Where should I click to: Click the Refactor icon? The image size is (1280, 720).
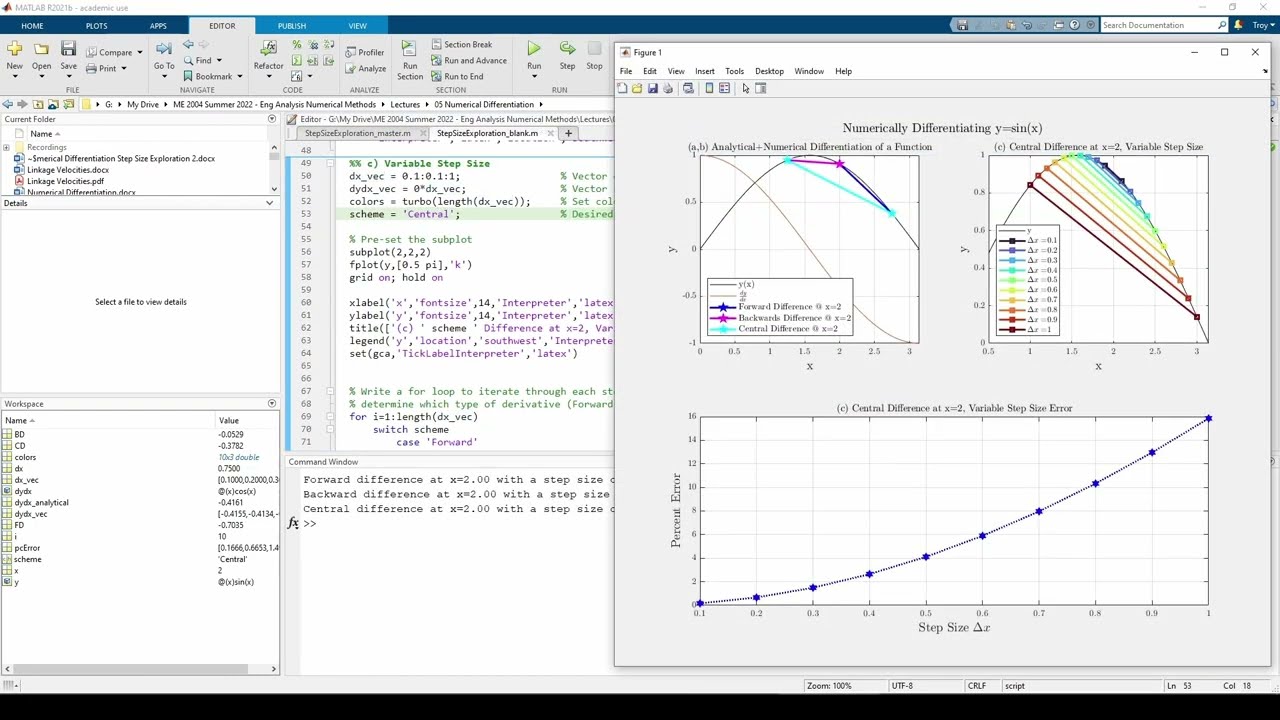pyautogui.click(x=268, y=48)
